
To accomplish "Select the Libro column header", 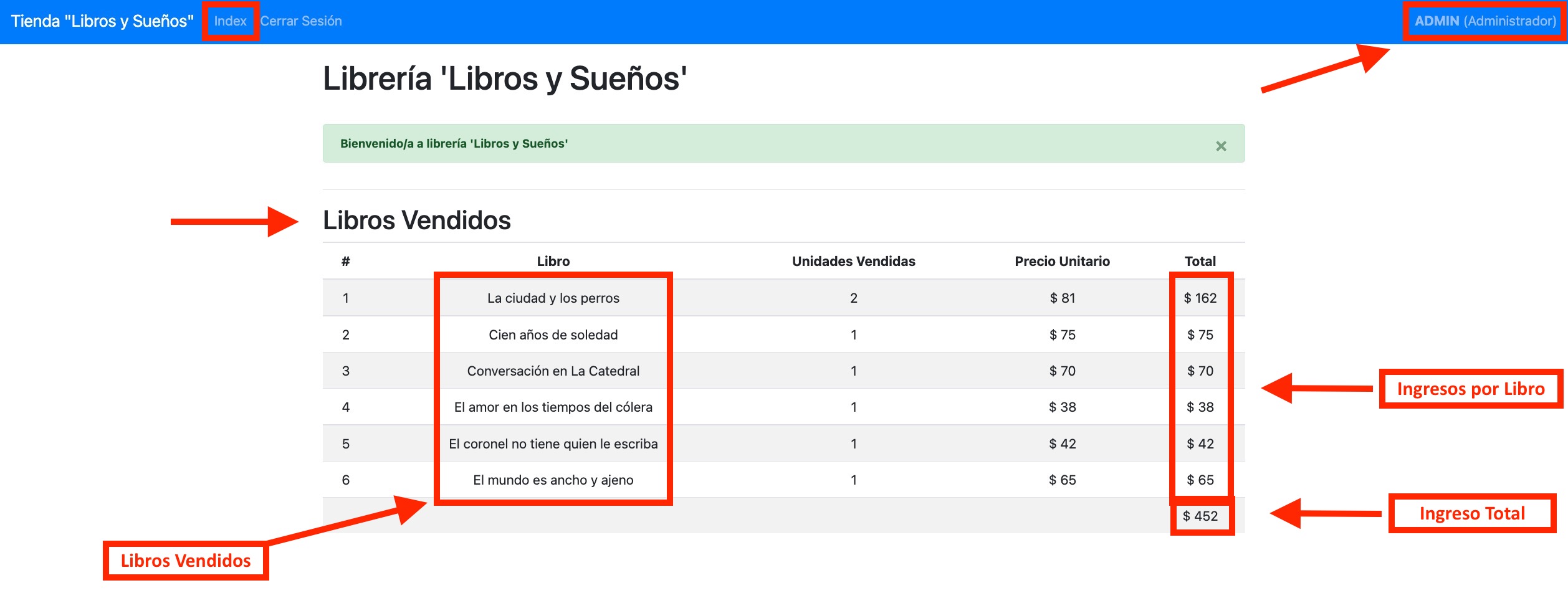I will click(x=553, y=261).
